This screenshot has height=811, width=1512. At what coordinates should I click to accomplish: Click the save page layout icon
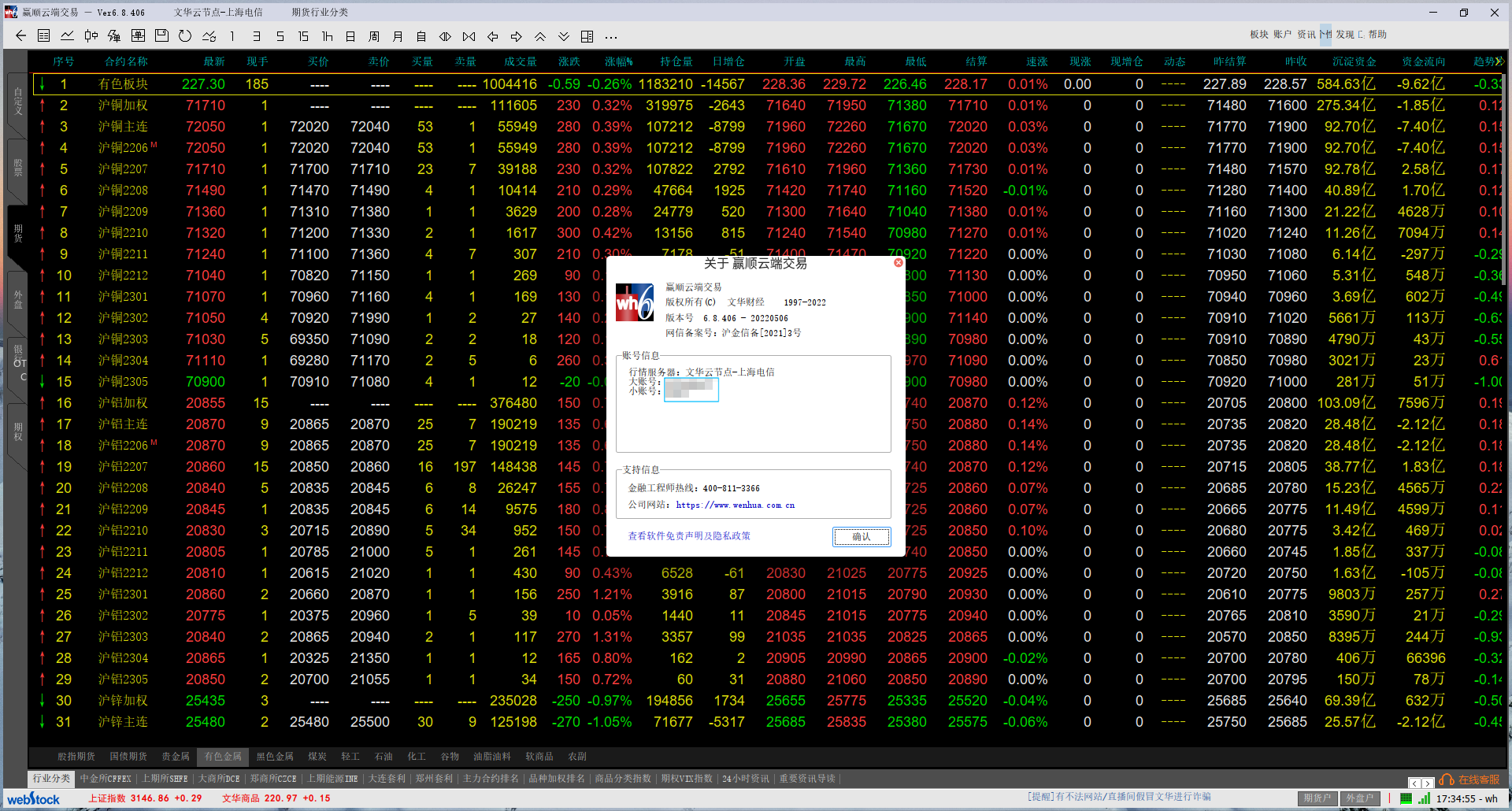(161, 36)
